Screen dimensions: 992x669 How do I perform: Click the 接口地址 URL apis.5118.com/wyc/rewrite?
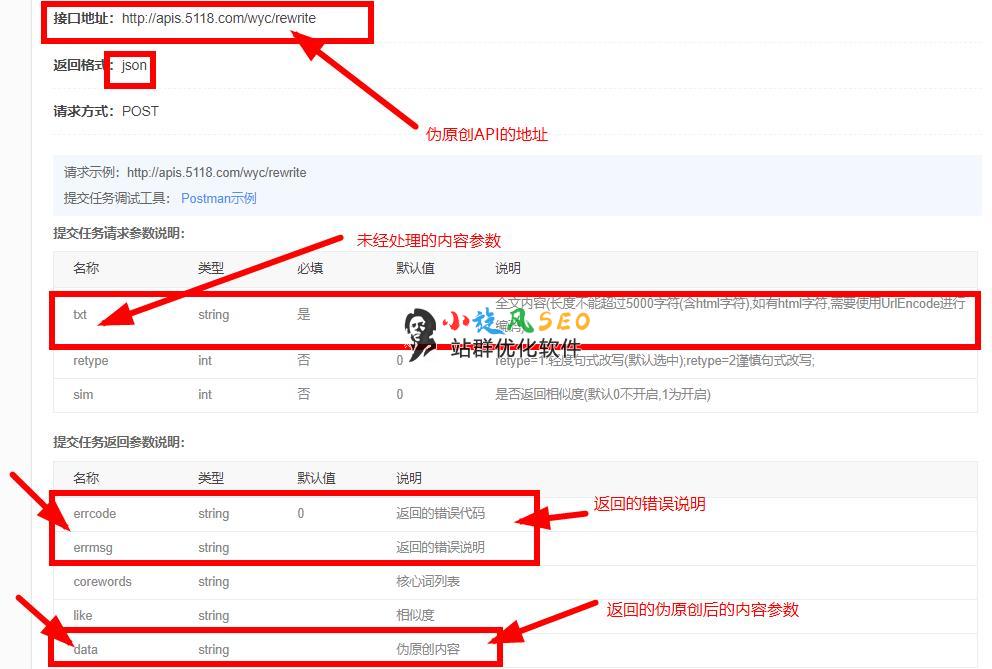[x=219, y=18]
